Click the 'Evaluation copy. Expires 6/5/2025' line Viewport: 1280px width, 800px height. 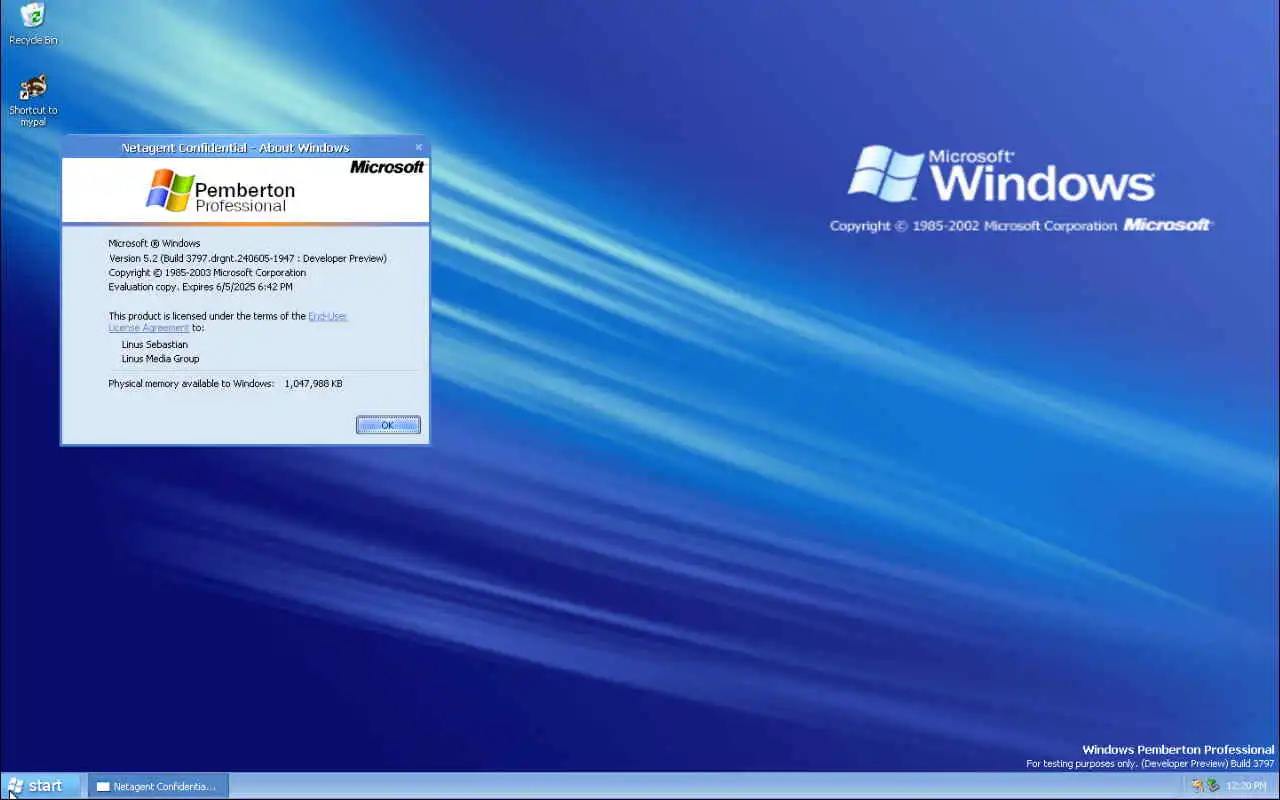tap(200, 286)
